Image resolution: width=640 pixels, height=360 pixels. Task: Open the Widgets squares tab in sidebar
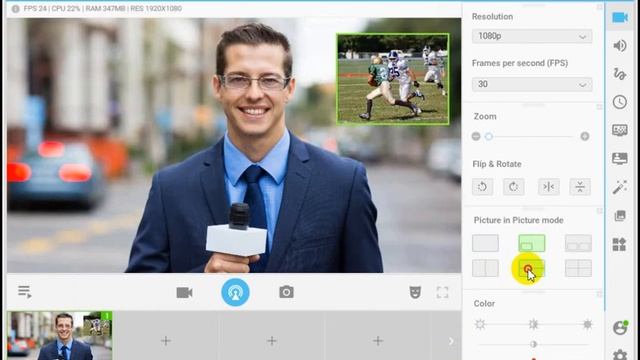[x=620, y=244]
